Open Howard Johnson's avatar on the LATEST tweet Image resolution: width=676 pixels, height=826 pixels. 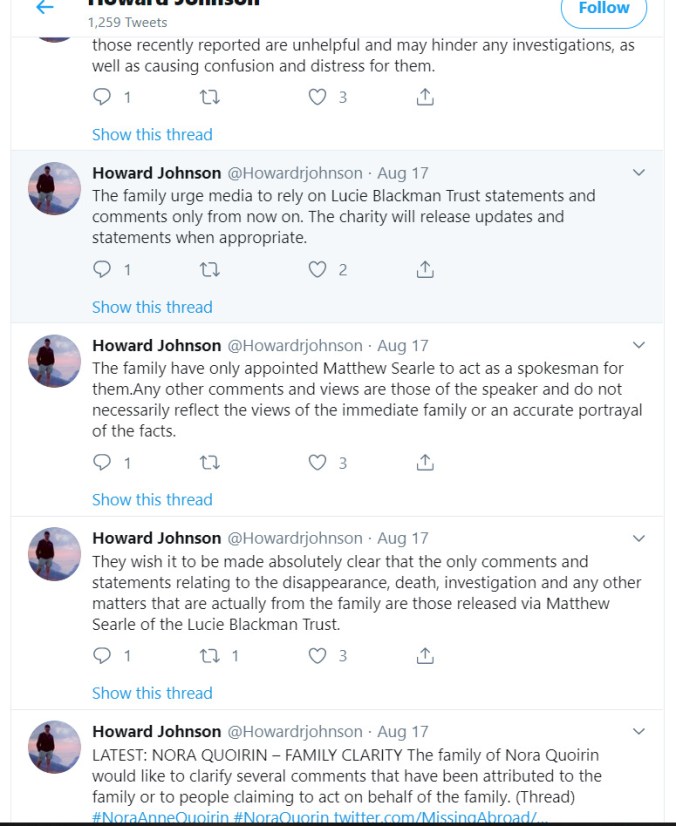pos(55,746)
